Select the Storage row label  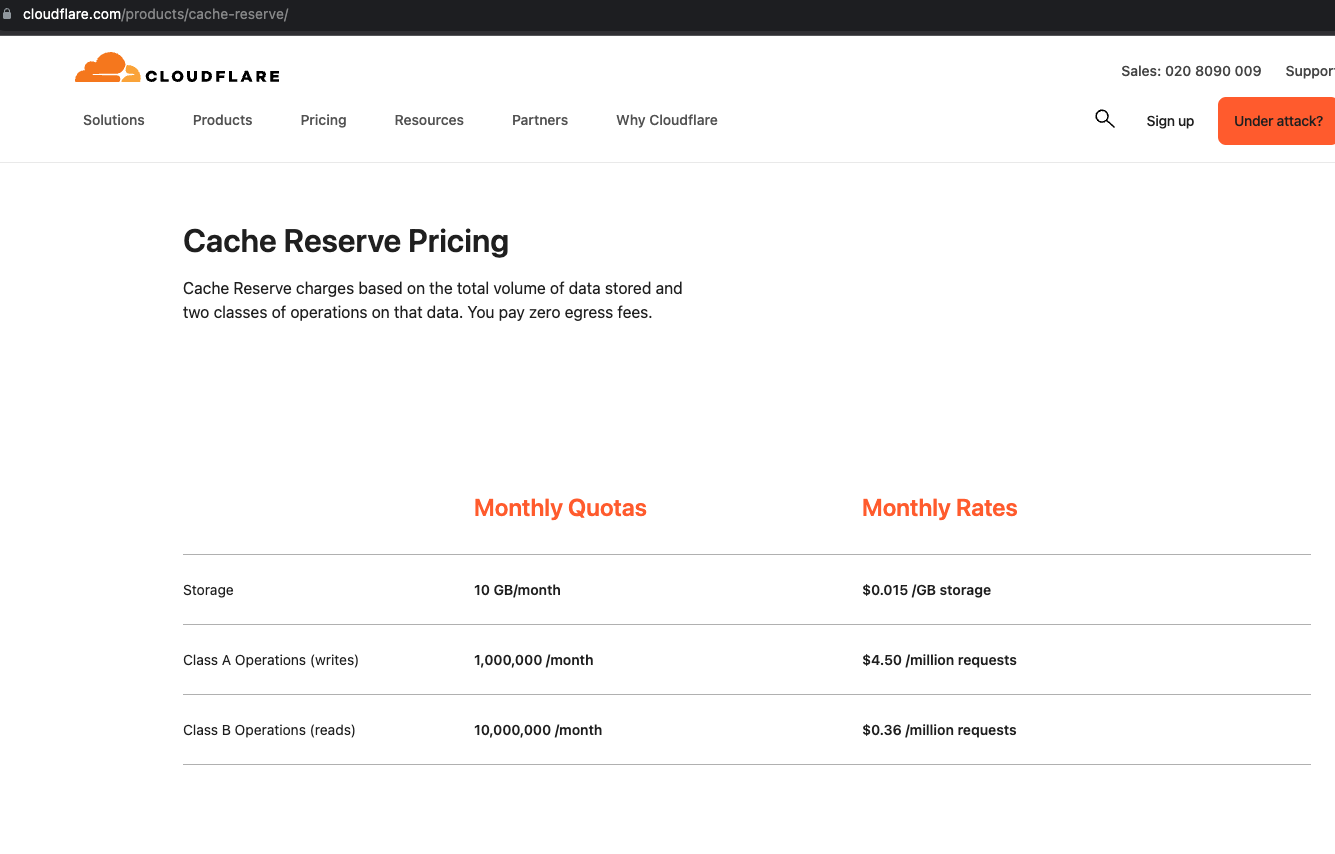[208, 590]
